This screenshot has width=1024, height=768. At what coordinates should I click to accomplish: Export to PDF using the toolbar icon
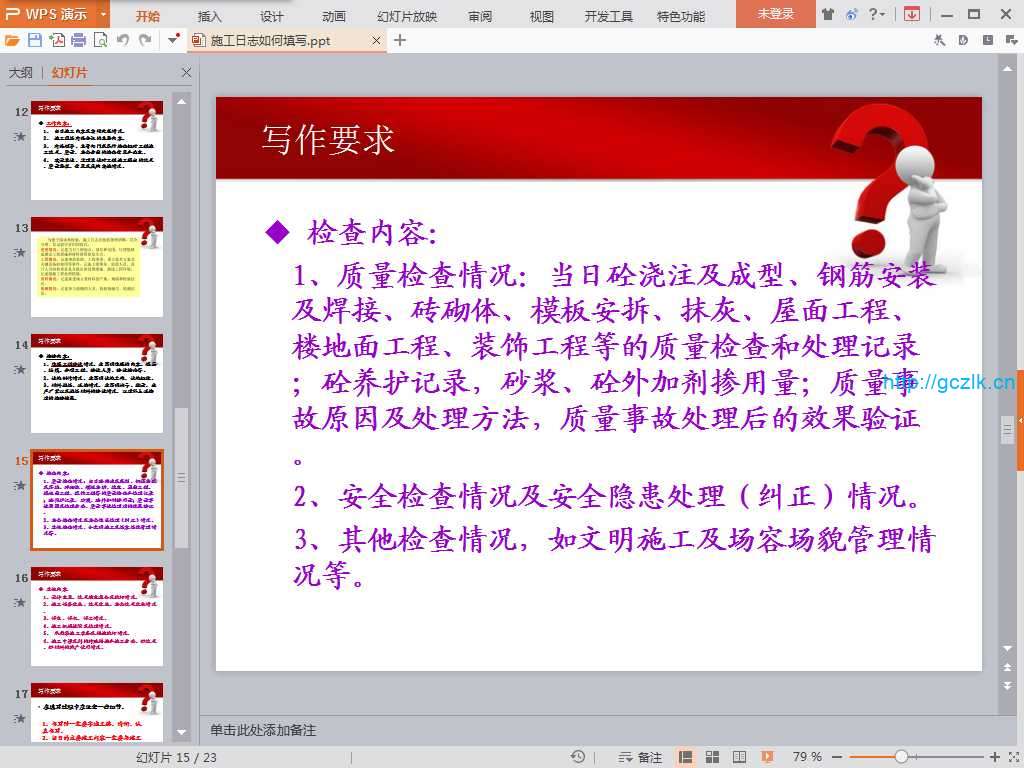(x=57, y=40)
